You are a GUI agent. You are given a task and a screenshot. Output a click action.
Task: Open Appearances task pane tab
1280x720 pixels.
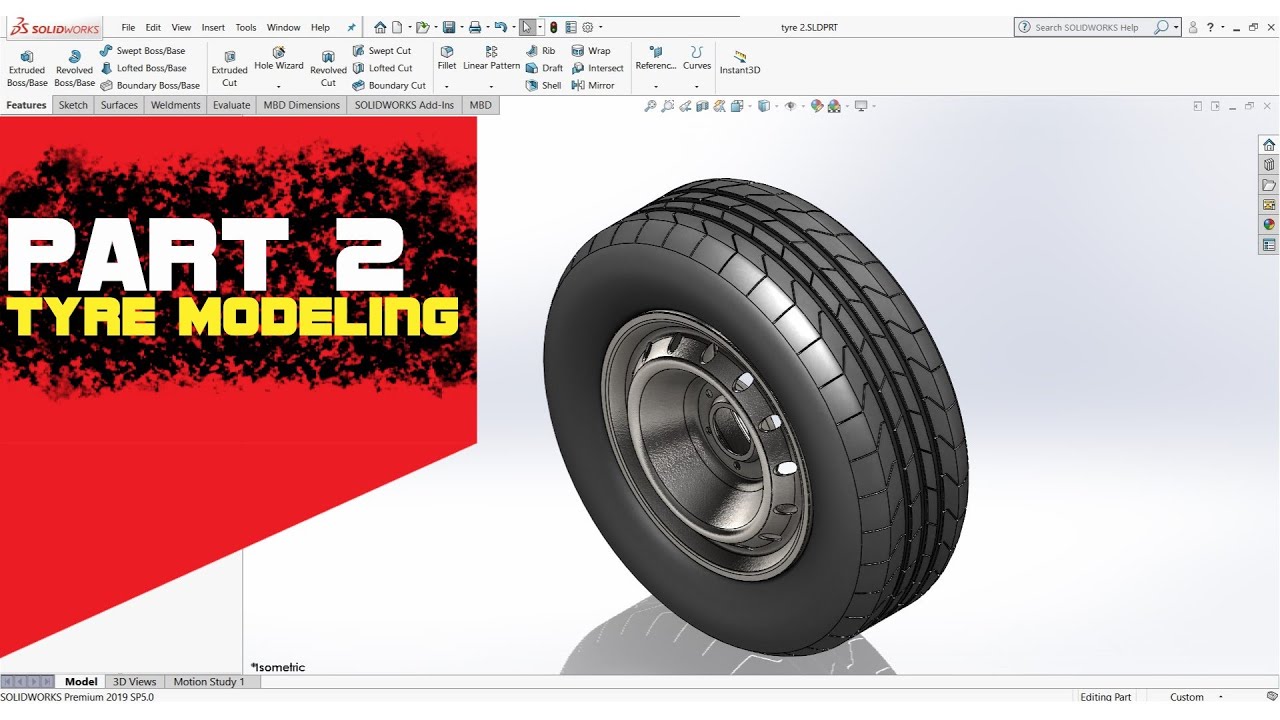tap(1269, 225)
